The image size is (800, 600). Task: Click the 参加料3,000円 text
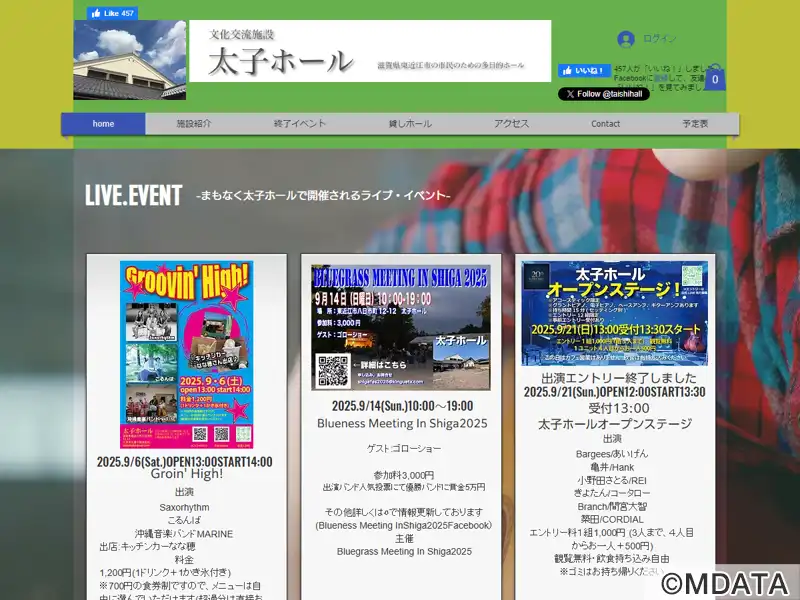(404, 475)
